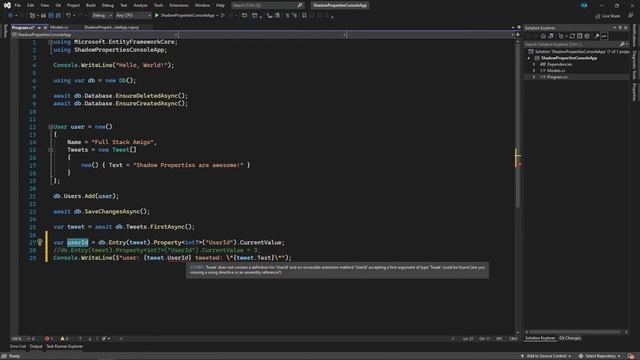Click the Live Share icon

click(x=597, y=16)
